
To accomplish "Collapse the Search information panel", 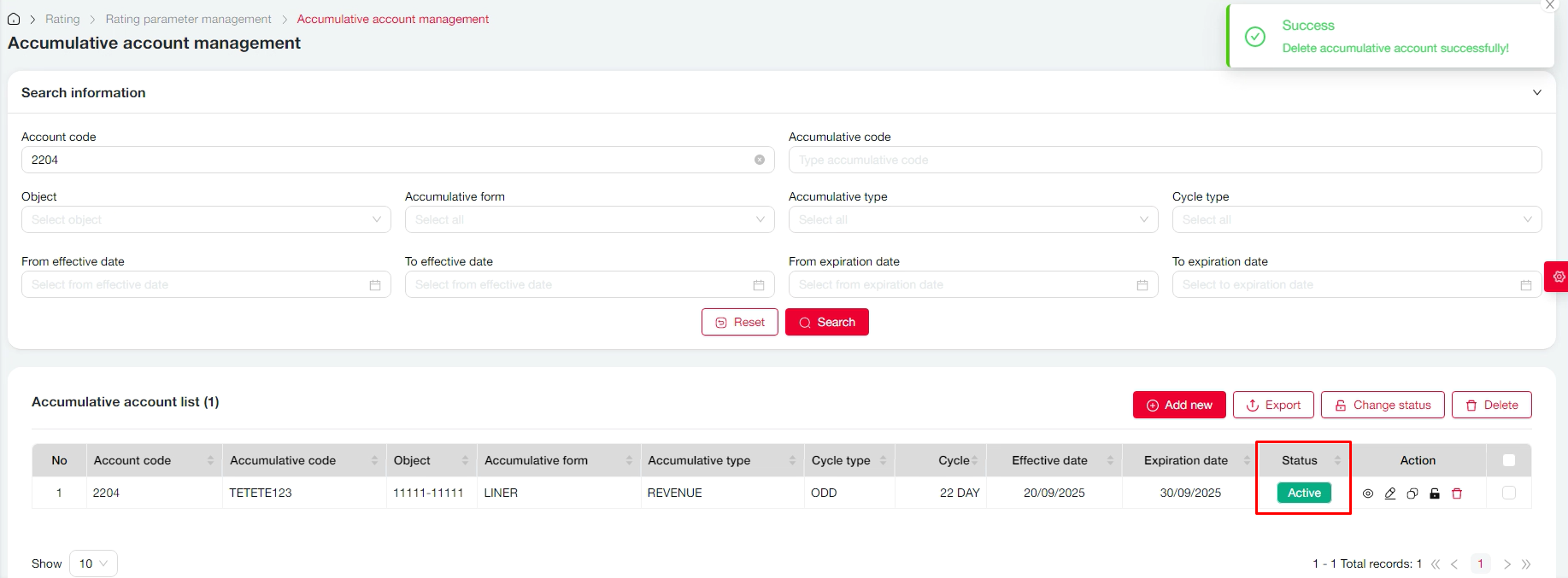I will point(1536,92).
